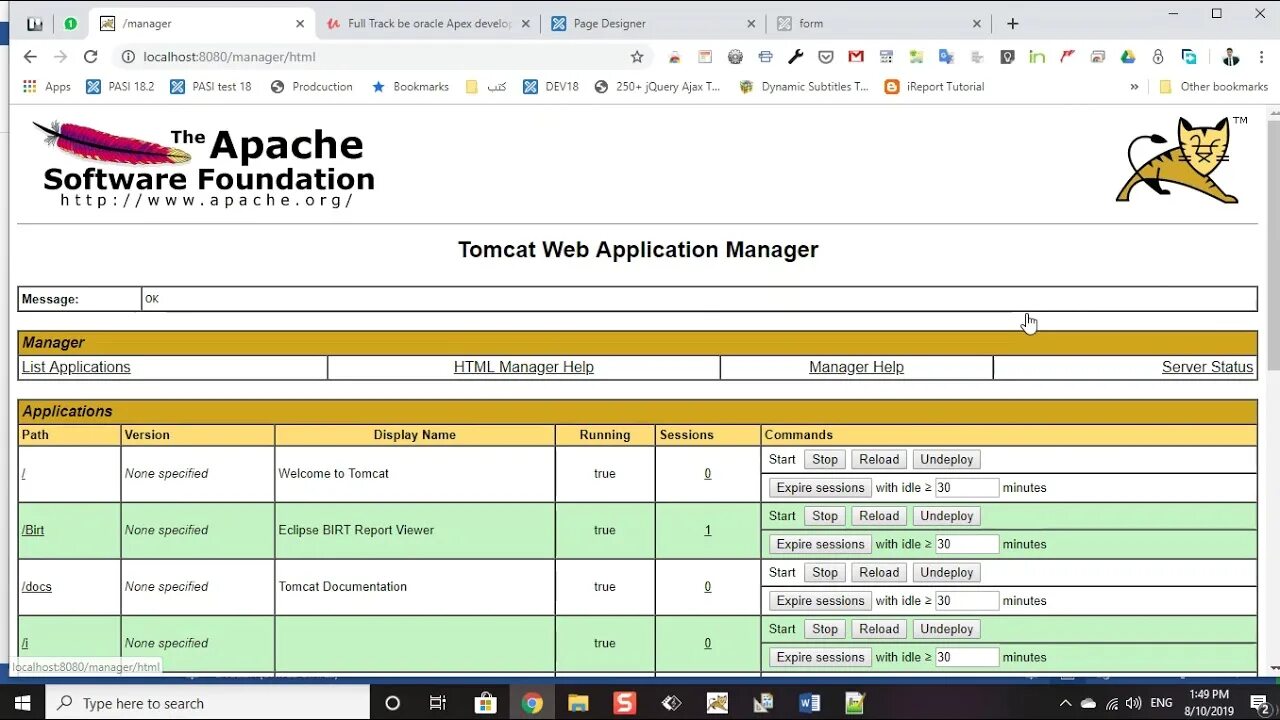Open the HTML Manager Help link
This screenshot has width=1280, height=720.
524,367
